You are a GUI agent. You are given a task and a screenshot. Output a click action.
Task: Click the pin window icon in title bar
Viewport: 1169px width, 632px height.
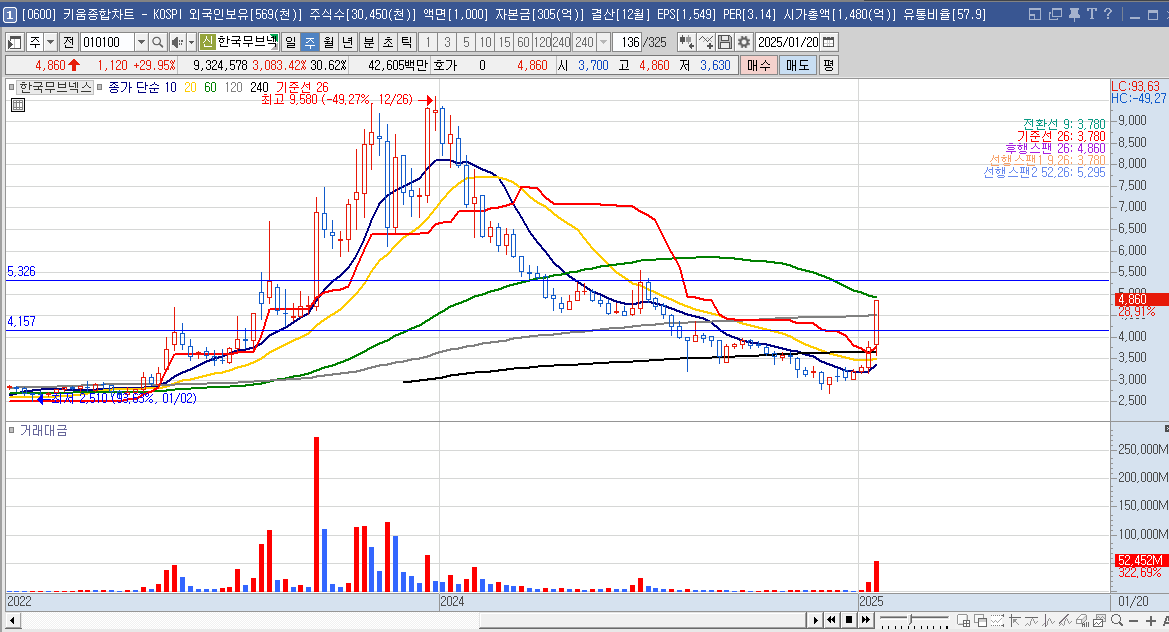tap(1074, 14)
